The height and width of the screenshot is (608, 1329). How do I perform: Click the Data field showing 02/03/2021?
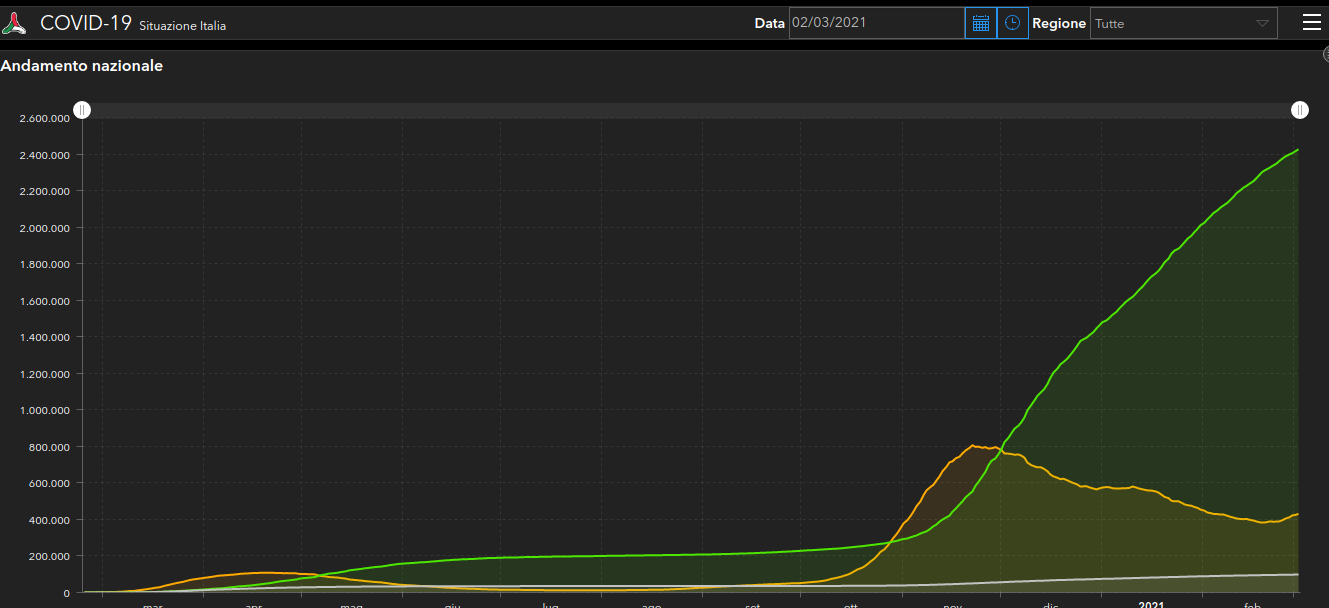876,23
